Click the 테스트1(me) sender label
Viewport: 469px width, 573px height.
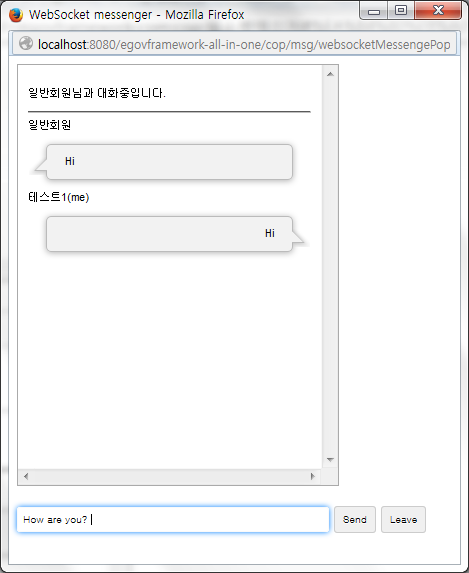click(x=59, y=197)
